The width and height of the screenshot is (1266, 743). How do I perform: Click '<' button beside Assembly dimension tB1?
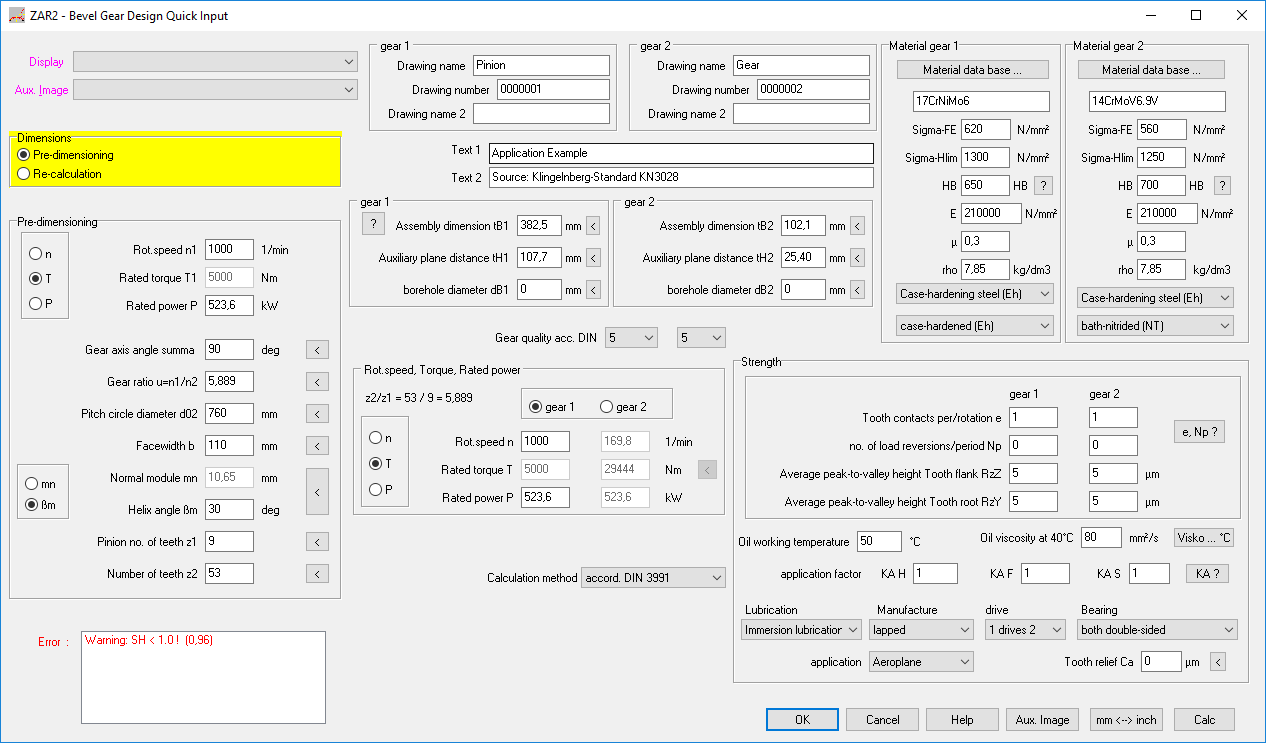click(592, 226)
